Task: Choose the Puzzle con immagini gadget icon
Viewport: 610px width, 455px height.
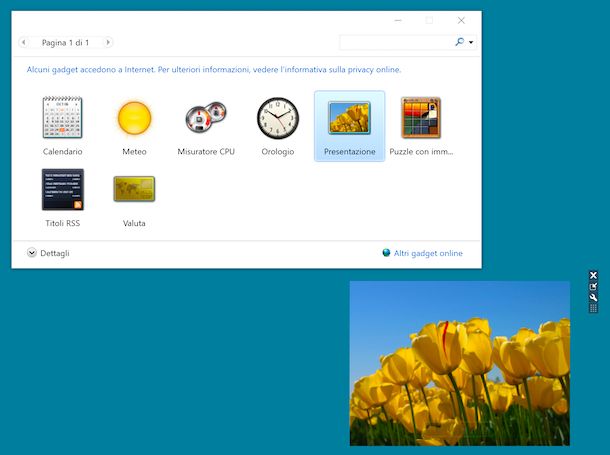Action: (x=421, y=117)
